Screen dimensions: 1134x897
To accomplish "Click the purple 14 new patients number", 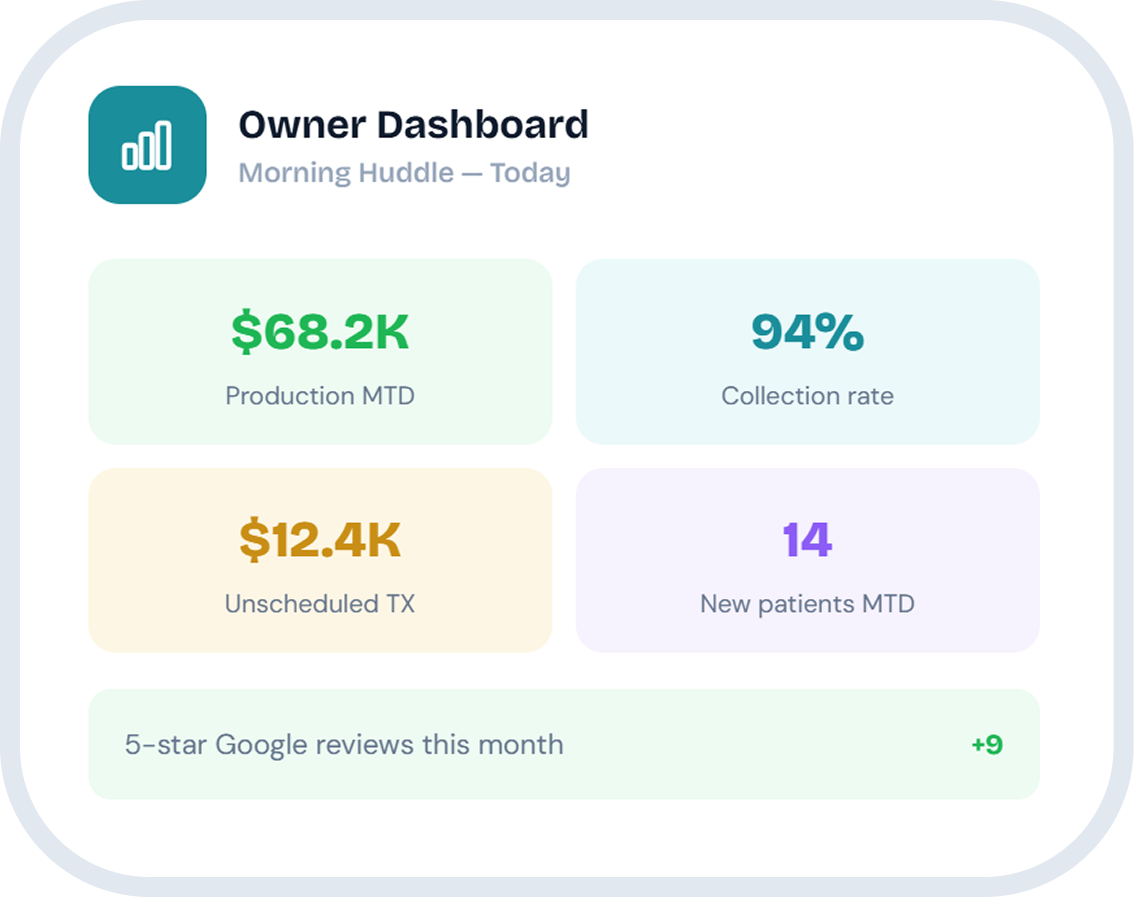I will click(807, 540).
